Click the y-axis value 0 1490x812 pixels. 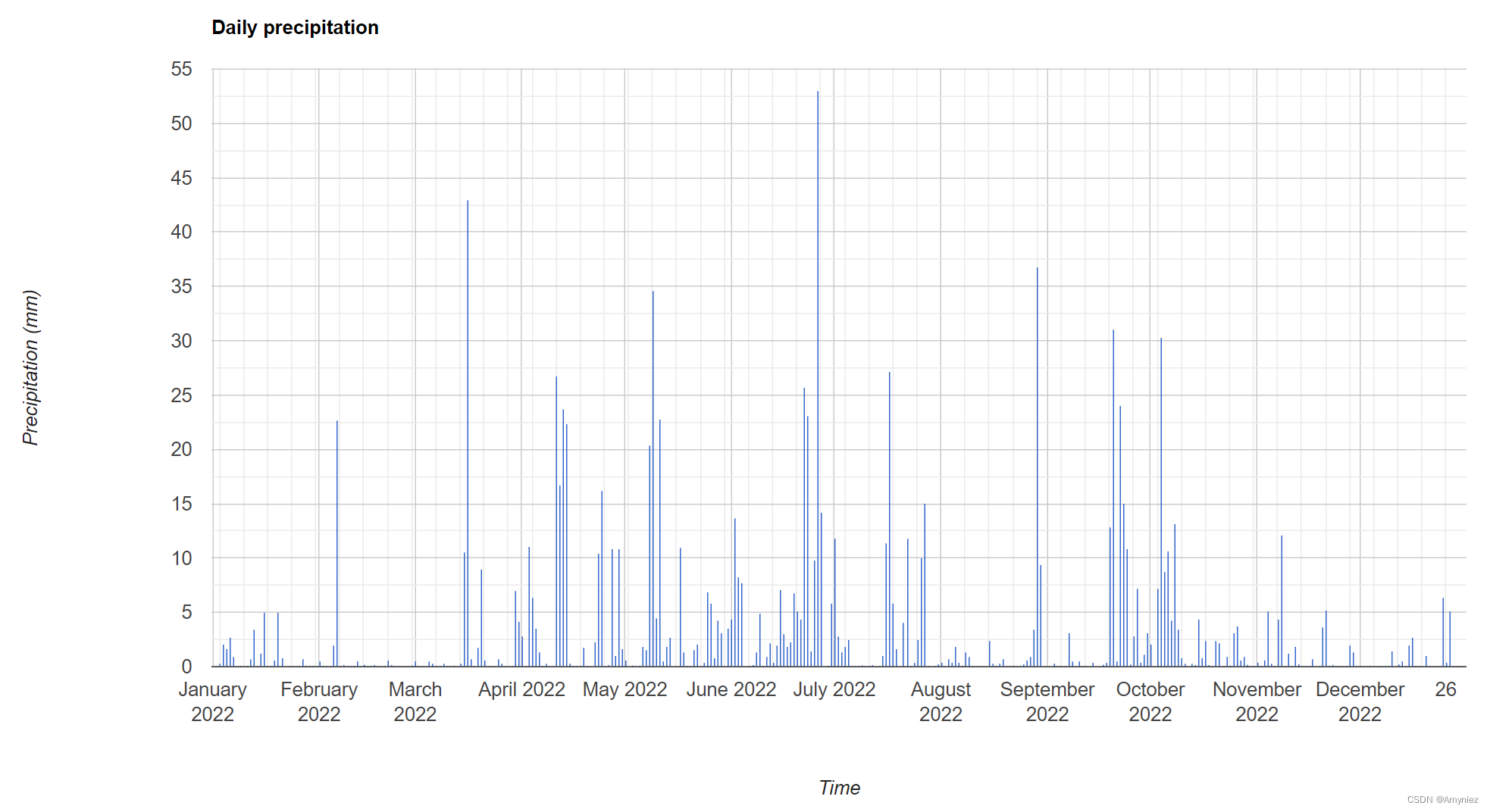(x=187, y=667)
